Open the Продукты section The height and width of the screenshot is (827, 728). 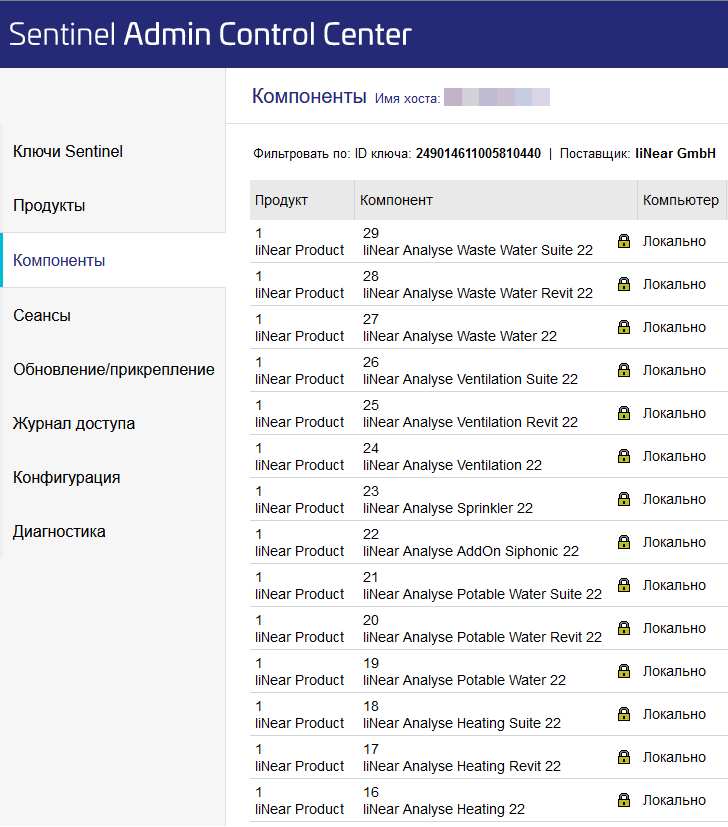point(49,205)
